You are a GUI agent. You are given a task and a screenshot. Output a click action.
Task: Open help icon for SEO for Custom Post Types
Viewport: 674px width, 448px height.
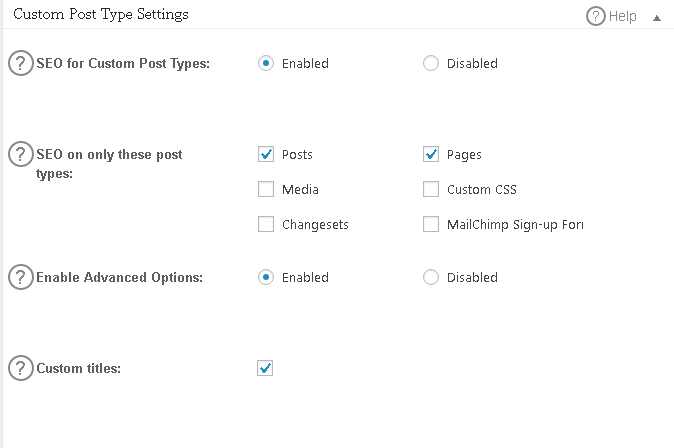(x=21, y=63)
